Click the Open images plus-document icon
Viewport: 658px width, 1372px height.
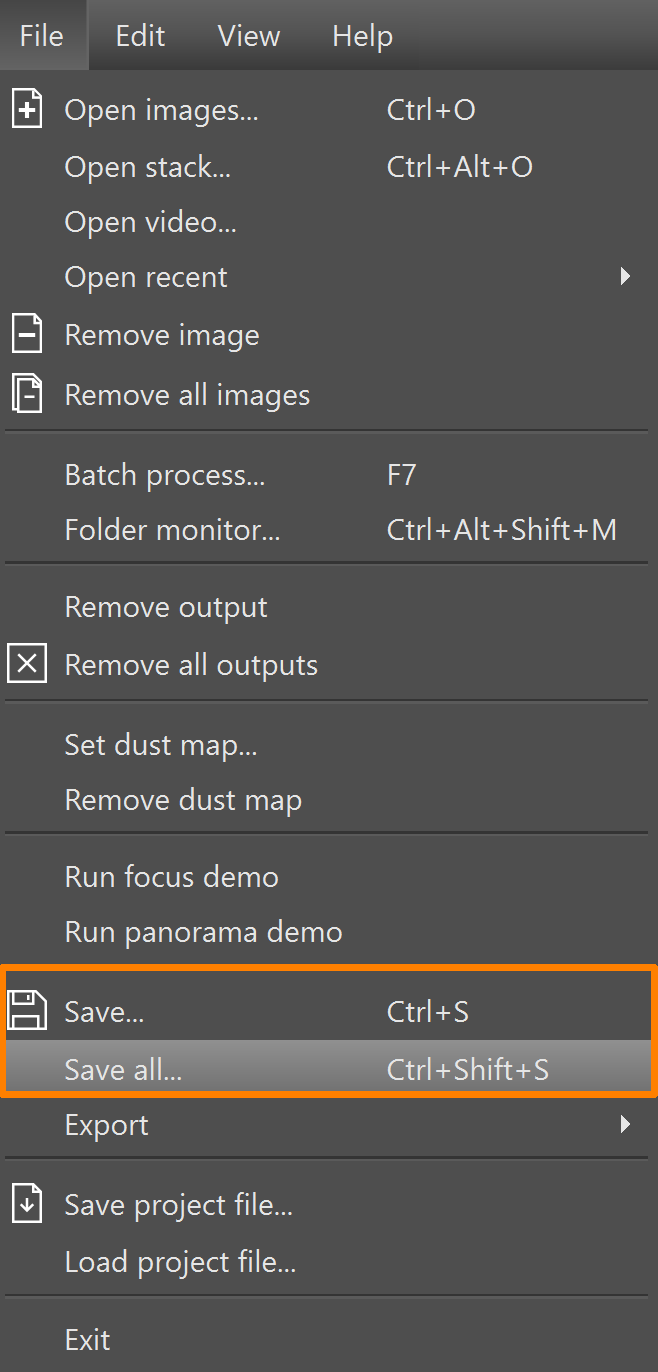(x=27, y=109)
